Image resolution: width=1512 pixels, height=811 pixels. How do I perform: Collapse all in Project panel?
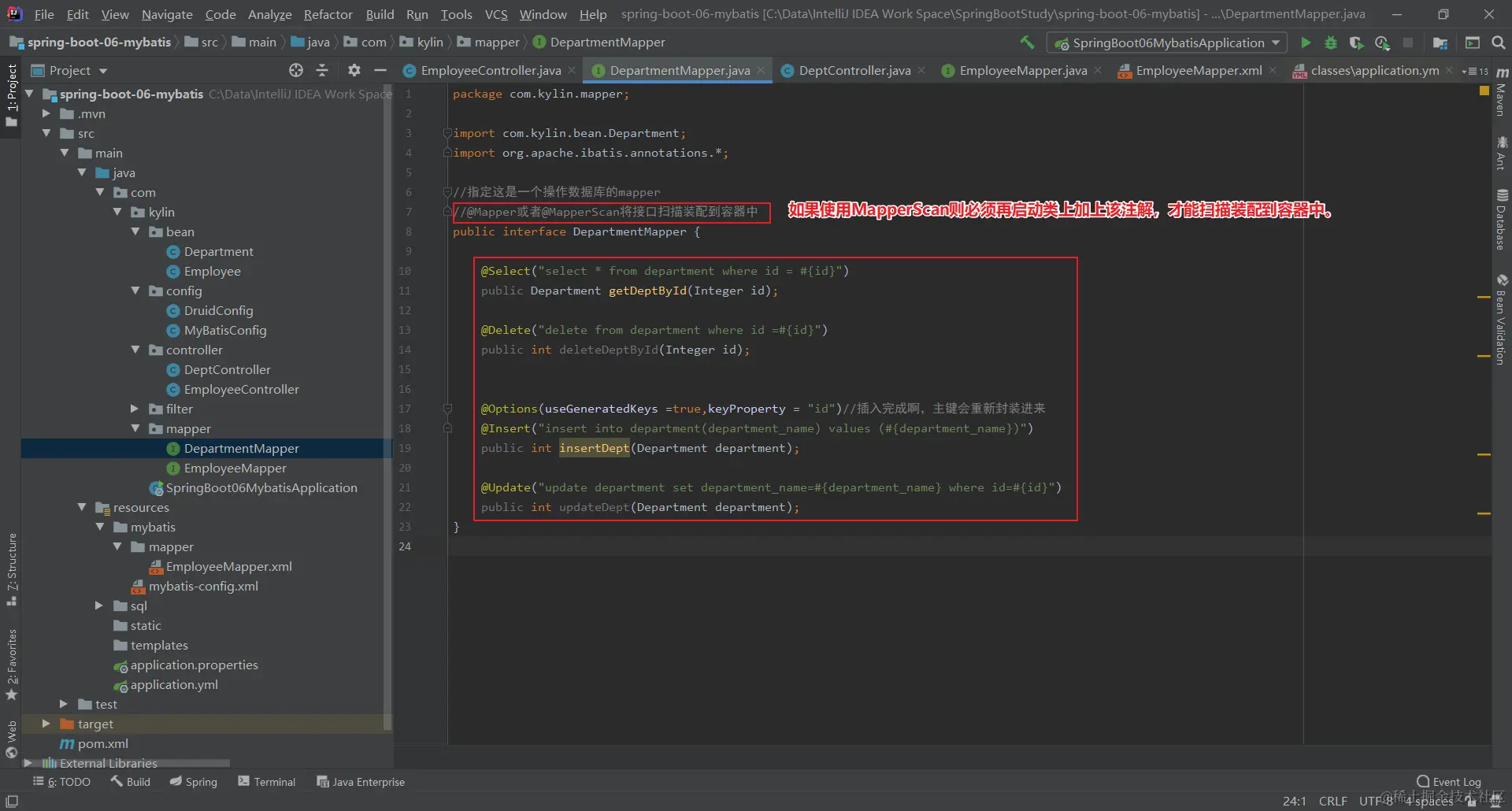(x=322, y=70)
